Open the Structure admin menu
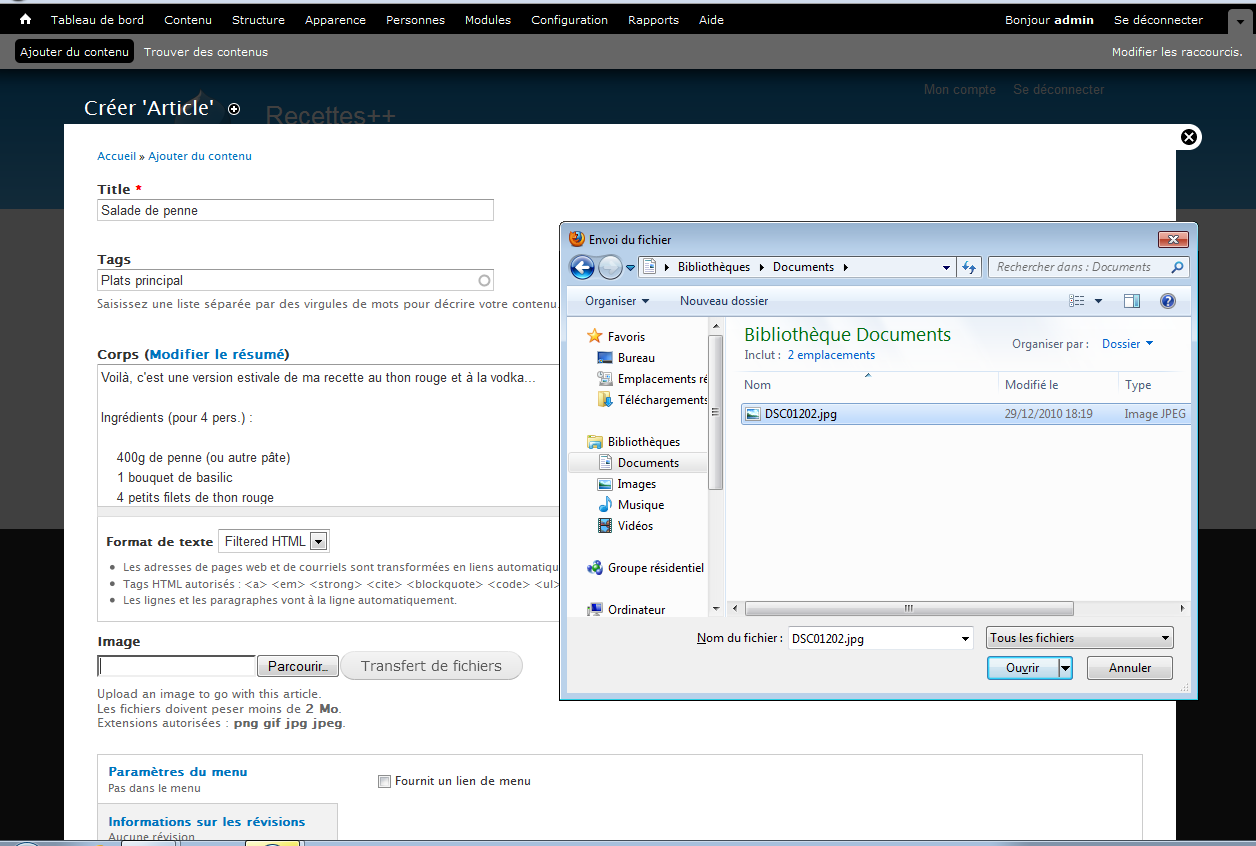1256x846 pixels. click(258, 20)
